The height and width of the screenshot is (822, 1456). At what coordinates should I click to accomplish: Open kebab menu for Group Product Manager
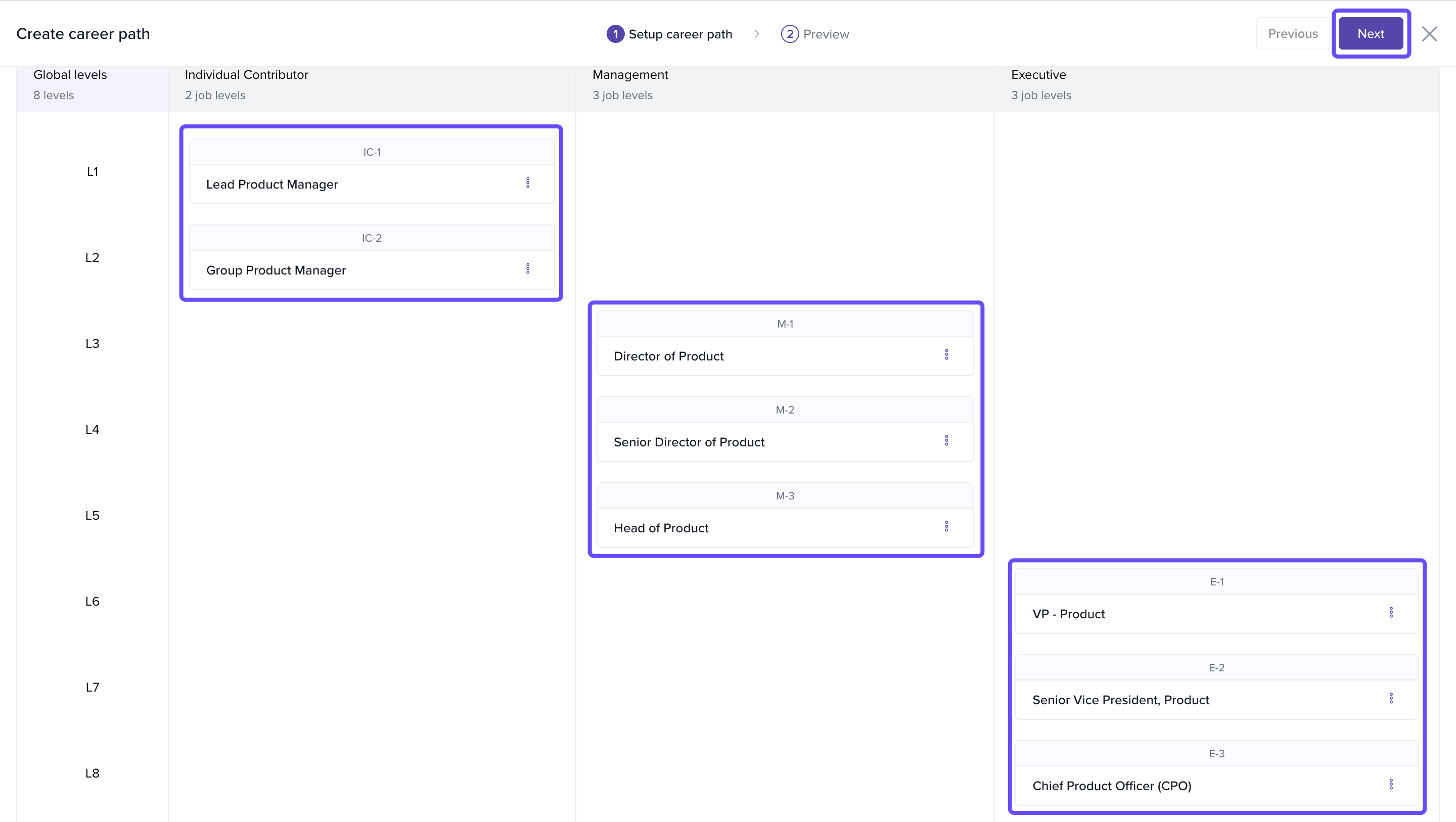pos(528,268)
